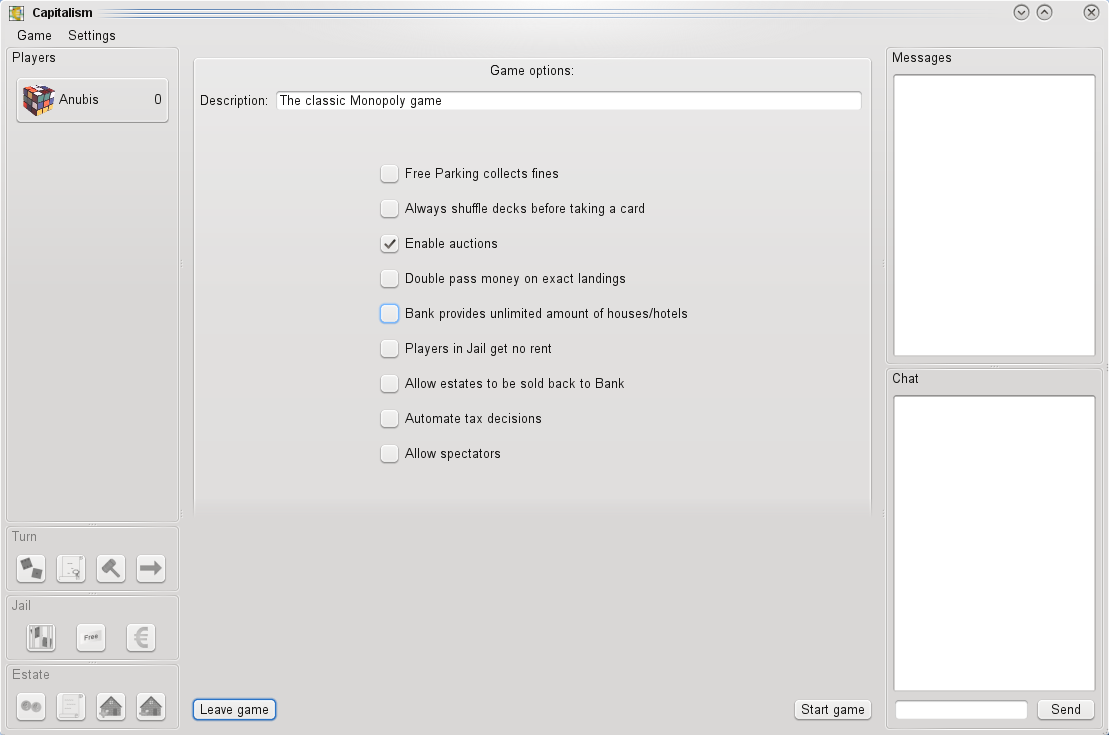Click the Send chat button
Image resolution: width=1109 pixels, height=735 pixels.
[x=1065, y=710]
